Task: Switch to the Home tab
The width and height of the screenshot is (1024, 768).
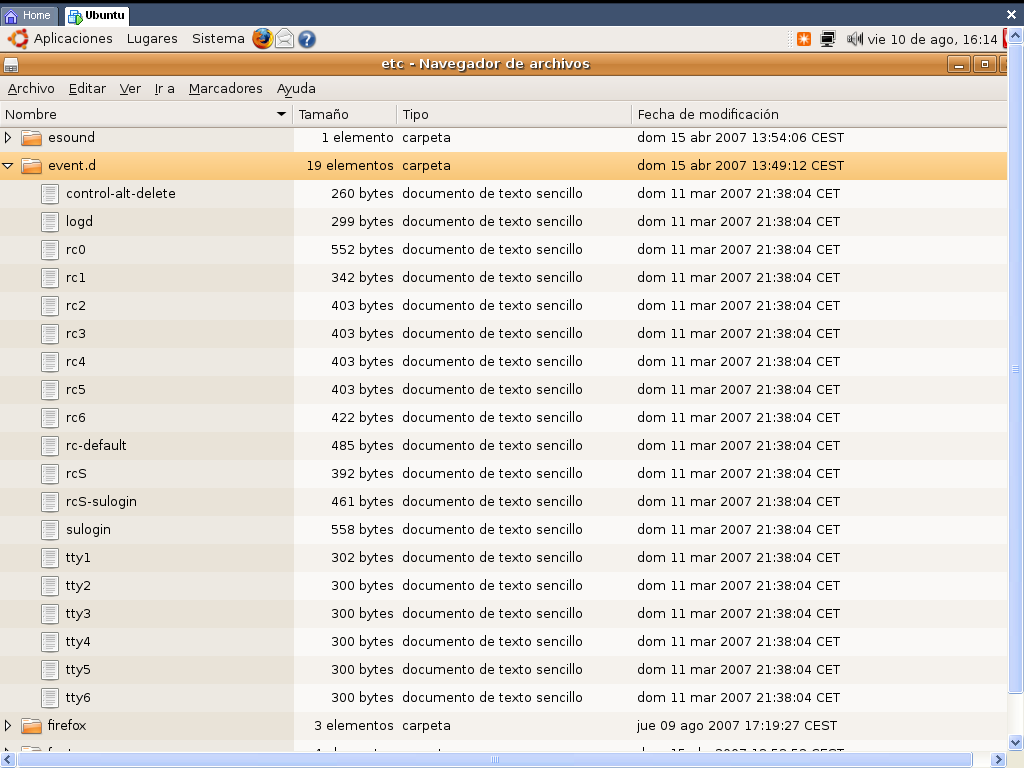Action: [x=29, y=16]
